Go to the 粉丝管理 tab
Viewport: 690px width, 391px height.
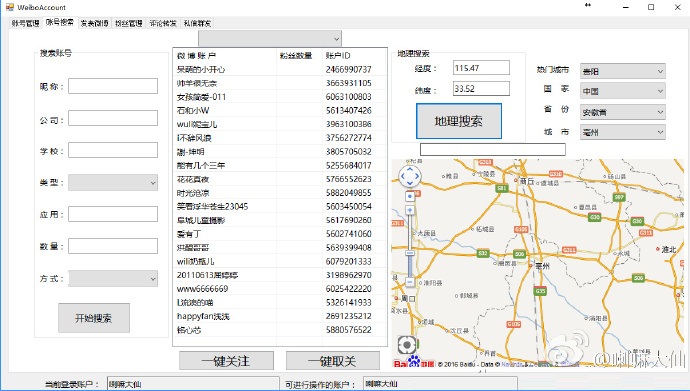(x=128, y=23)
